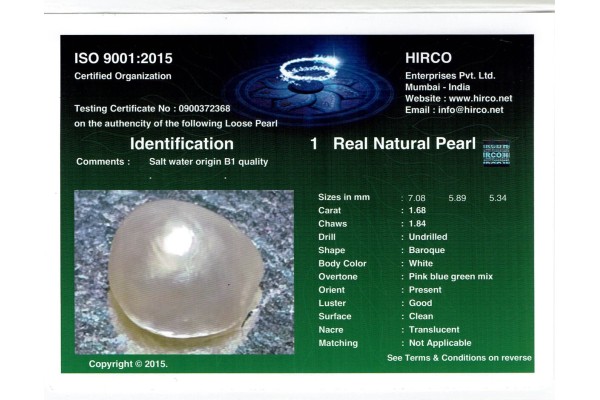This screenshot has height=400, width=600.
Task: Select the pearl photograph
Action: [x=184, y=272]
